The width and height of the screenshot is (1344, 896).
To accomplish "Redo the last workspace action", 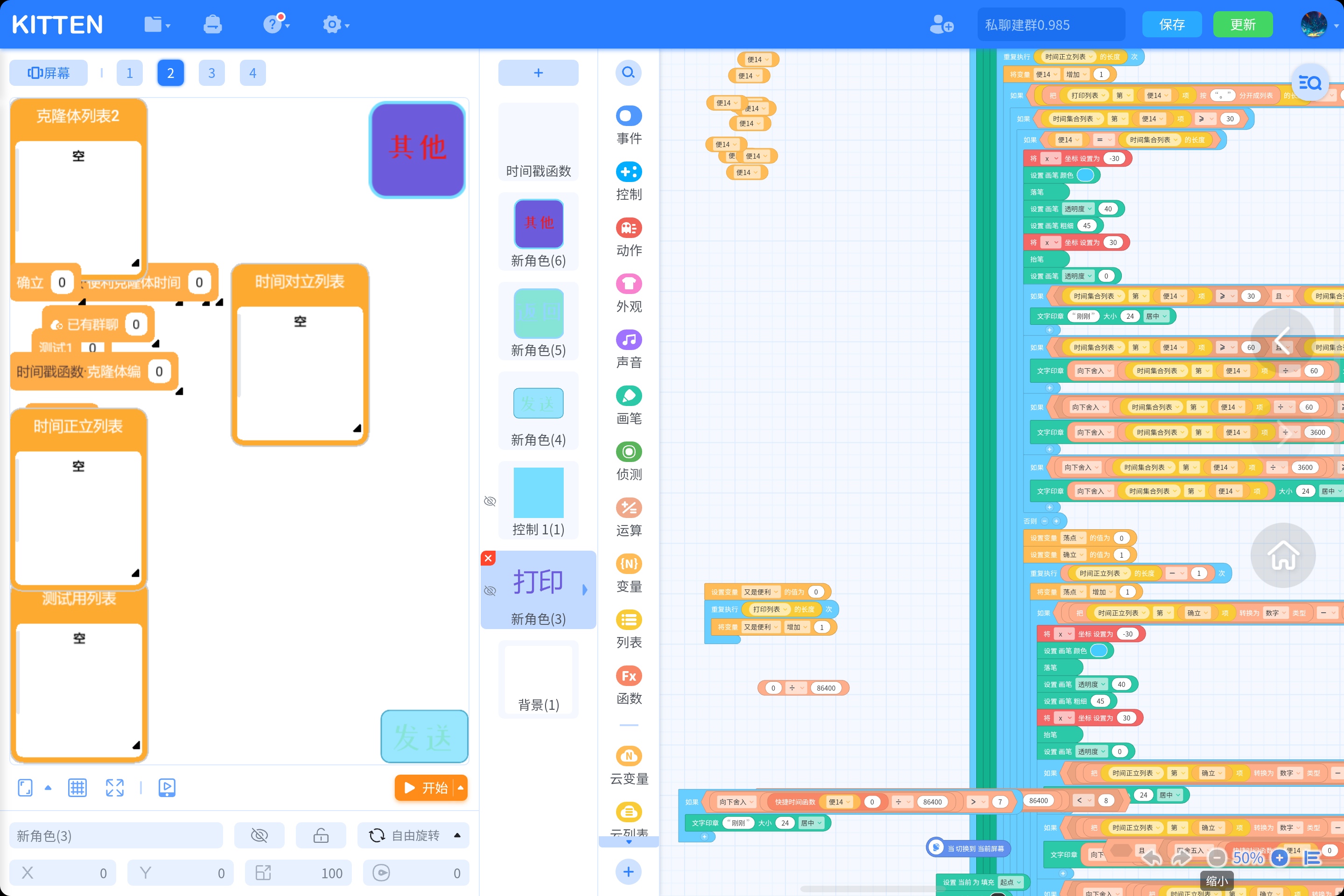I will click(x=1182, y=858).
